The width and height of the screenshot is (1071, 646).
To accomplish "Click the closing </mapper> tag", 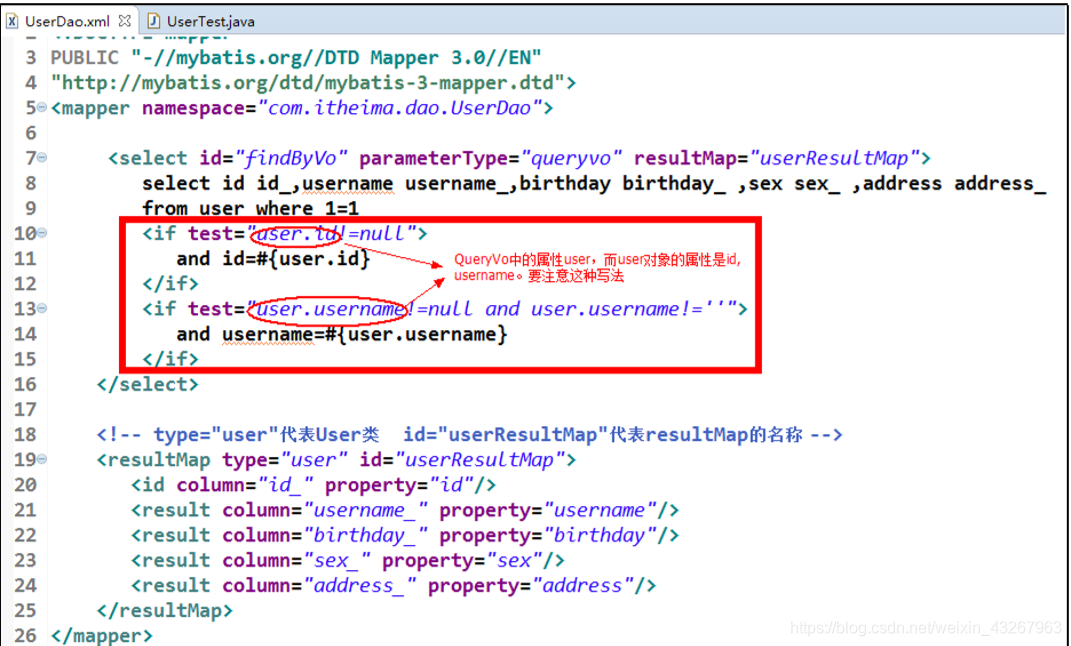I will 102,636.
